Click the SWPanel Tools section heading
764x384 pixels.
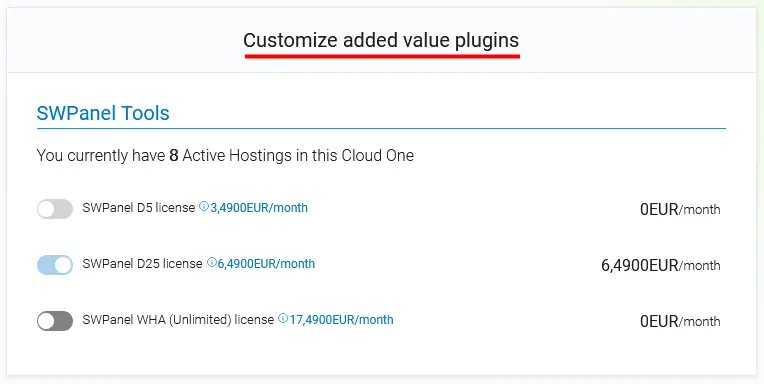click(x=103, y=113)
